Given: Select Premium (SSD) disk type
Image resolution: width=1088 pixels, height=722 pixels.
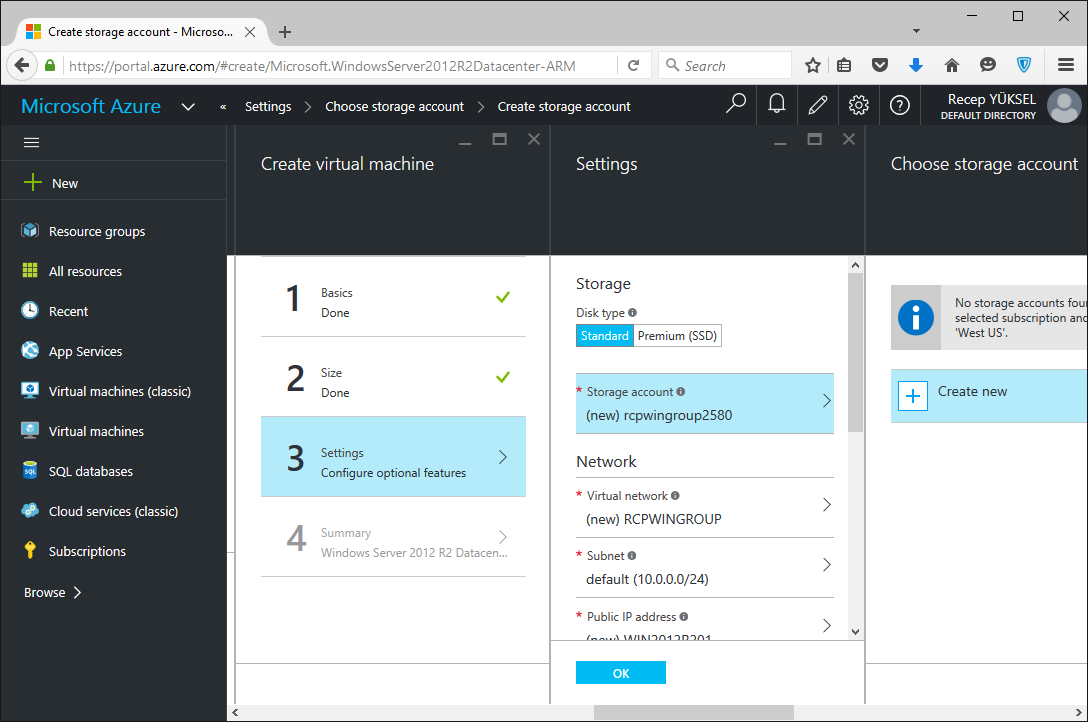Looking at the screenshot, I should click(677, 336).
